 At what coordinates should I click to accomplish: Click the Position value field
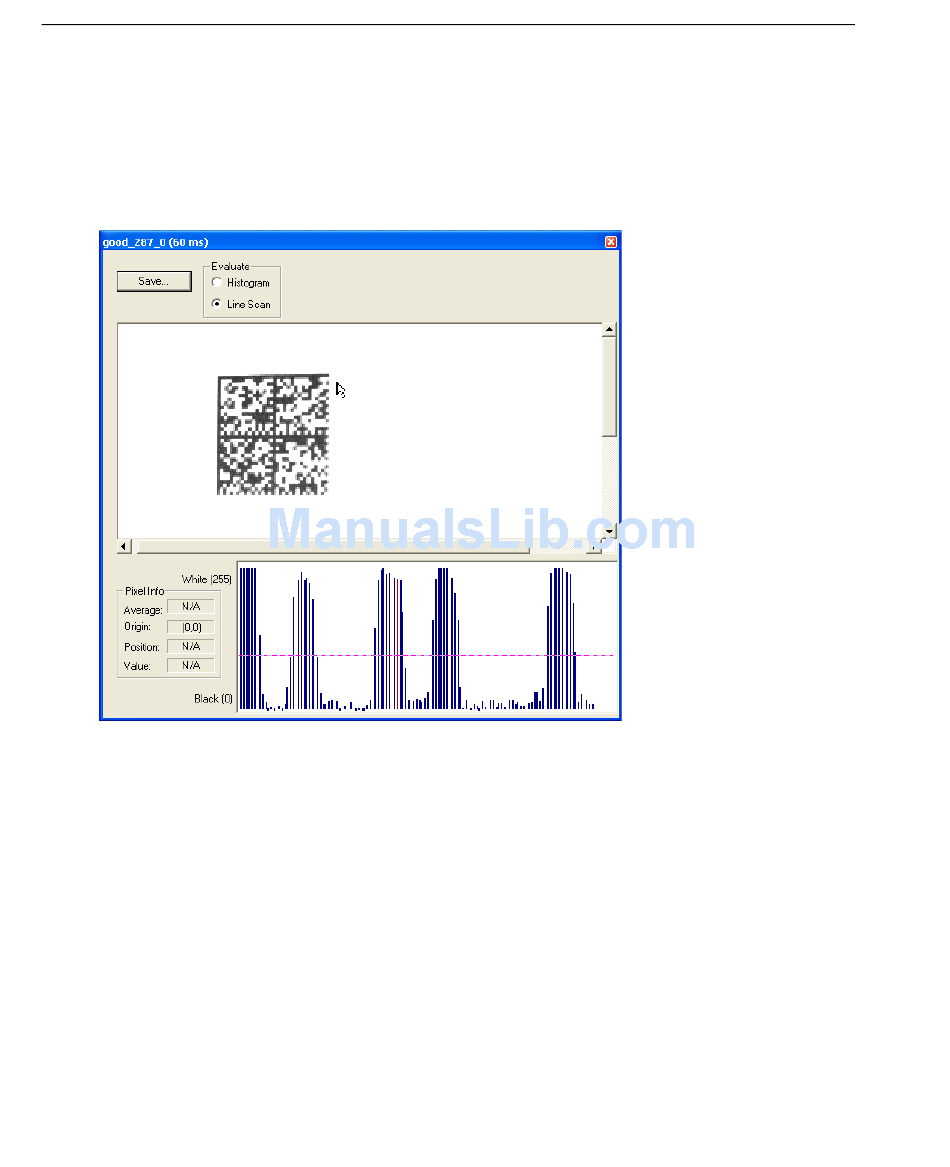191,646
